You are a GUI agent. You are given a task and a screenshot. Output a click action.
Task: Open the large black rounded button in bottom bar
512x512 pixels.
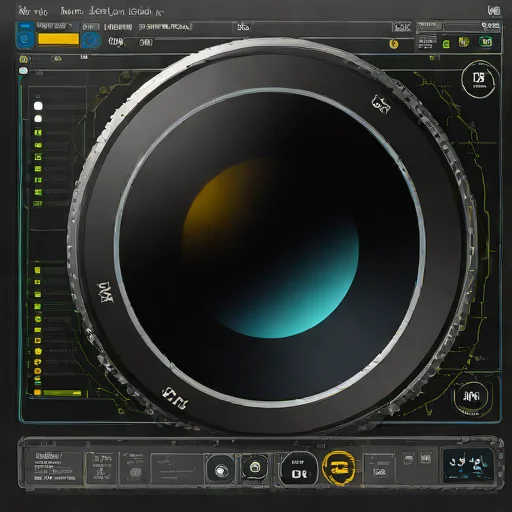point(298,469)
